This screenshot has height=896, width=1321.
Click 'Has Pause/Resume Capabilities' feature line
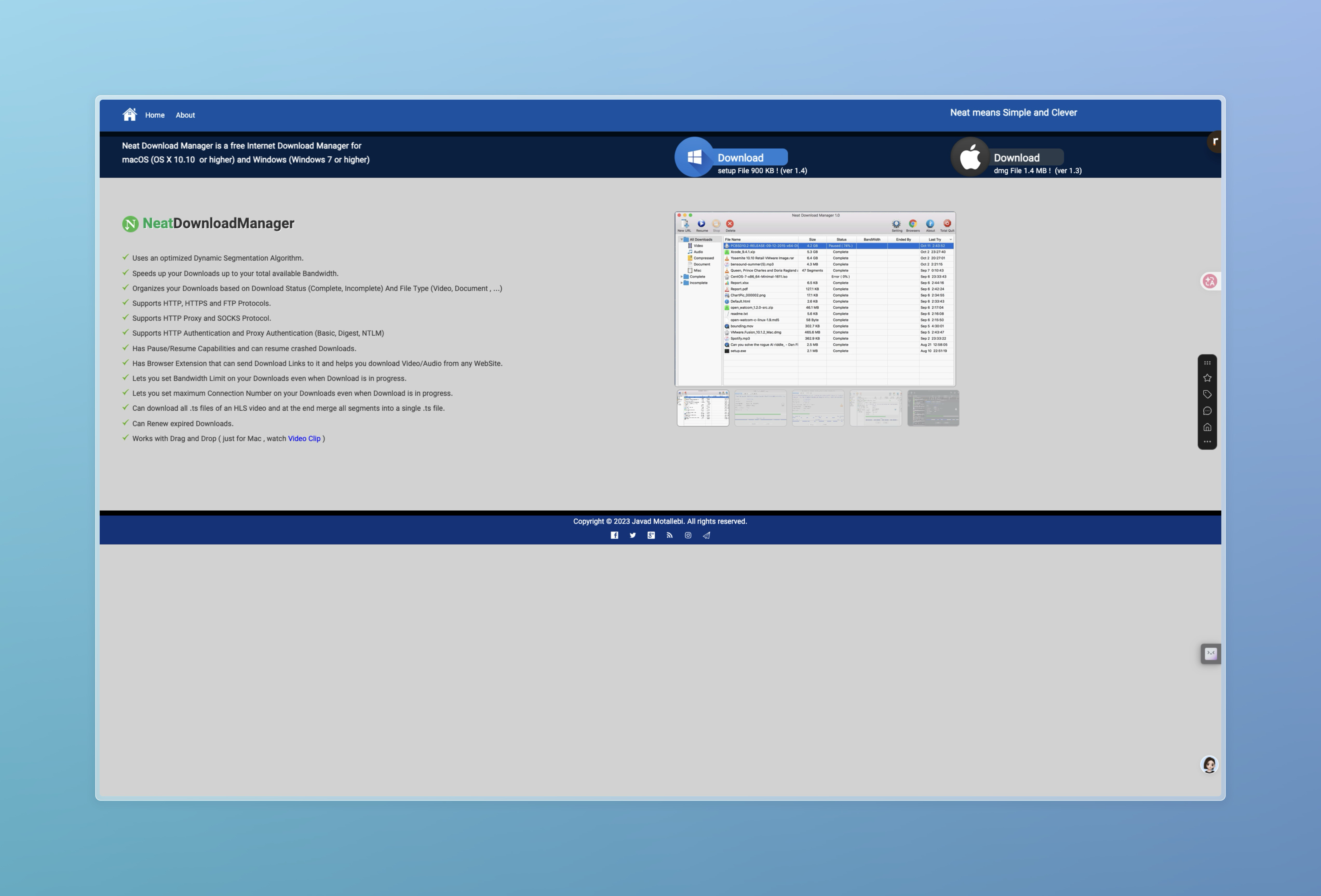(244, 349)
